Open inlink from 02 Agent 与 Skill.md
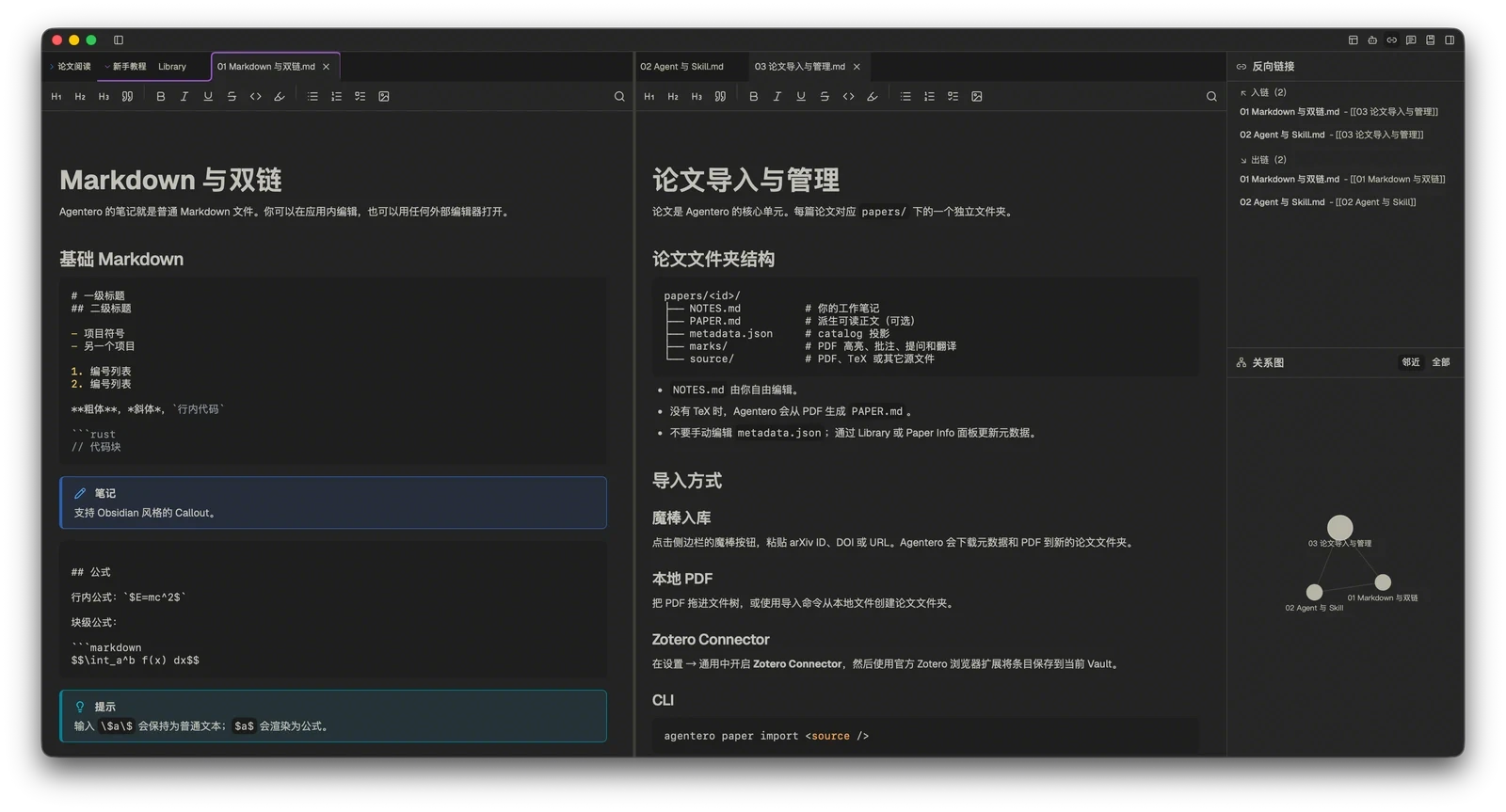The height and width of the screenshot is (812, 1506). coord(1331,135)
